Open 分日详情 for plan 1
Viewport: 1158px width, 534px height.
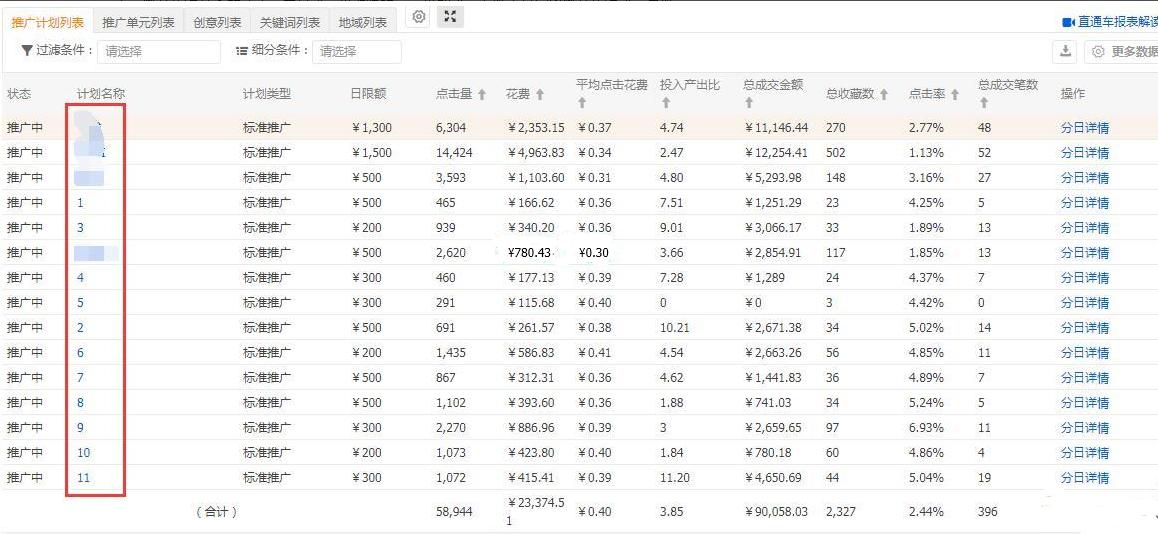tap(1085, 203)
